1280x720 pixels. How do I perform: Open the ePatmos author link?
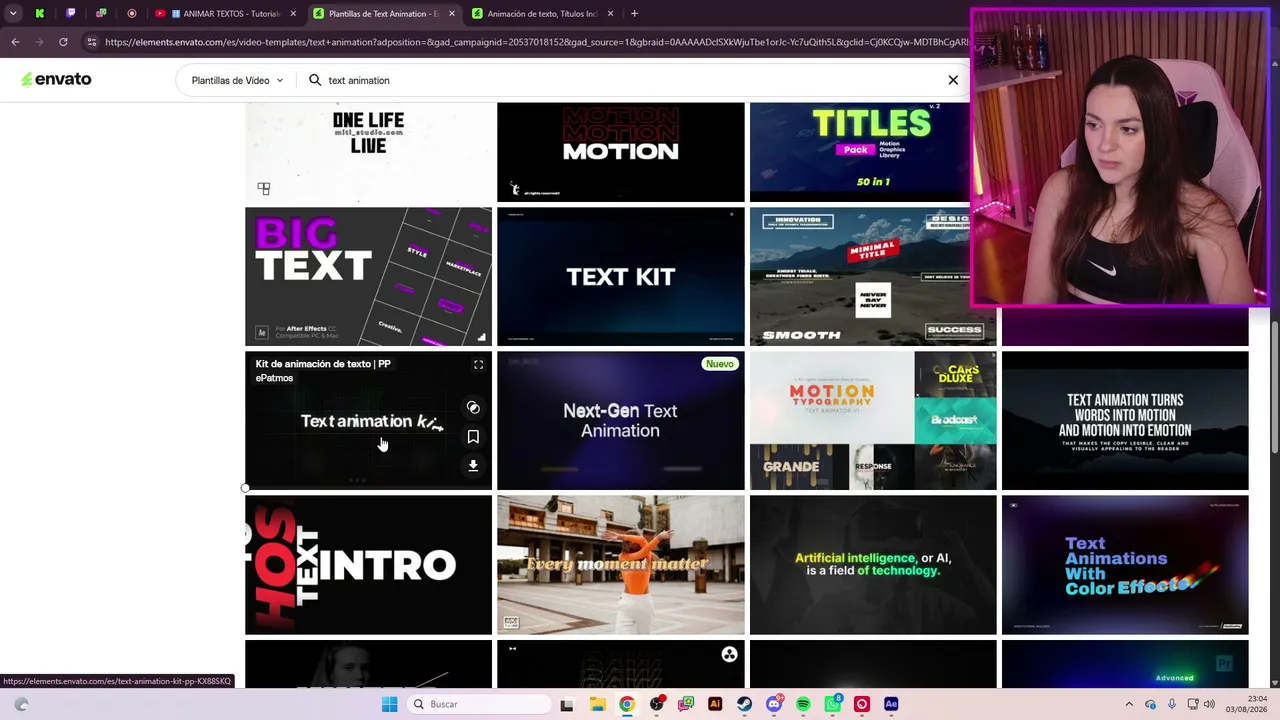click(274, 378)
